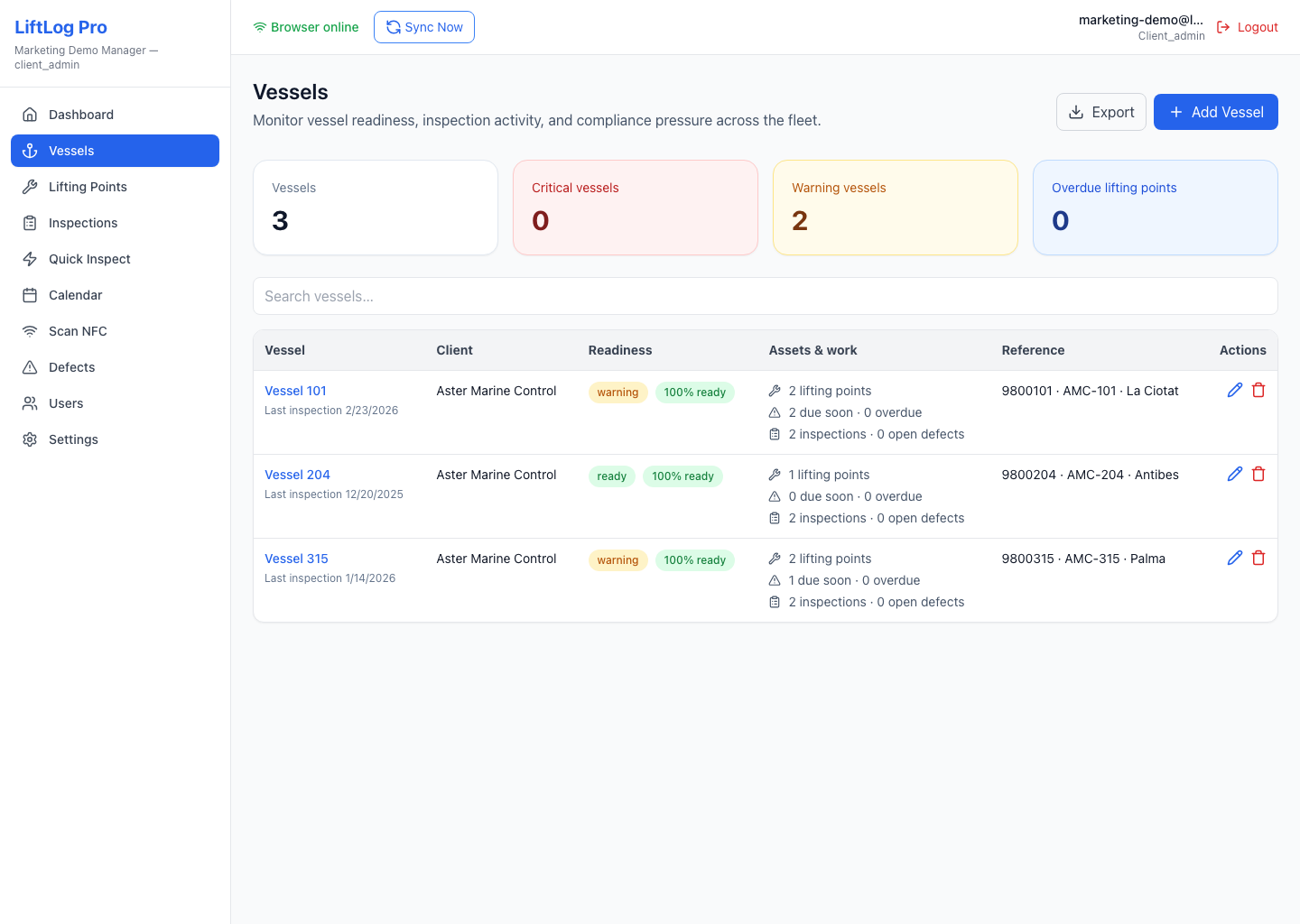1300x924 pixels.
Task: Log out using the Logout link
Action: tap(1248, 27)
